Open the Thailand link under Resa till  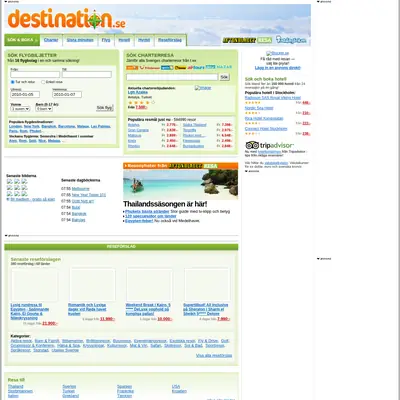[16, 387]
